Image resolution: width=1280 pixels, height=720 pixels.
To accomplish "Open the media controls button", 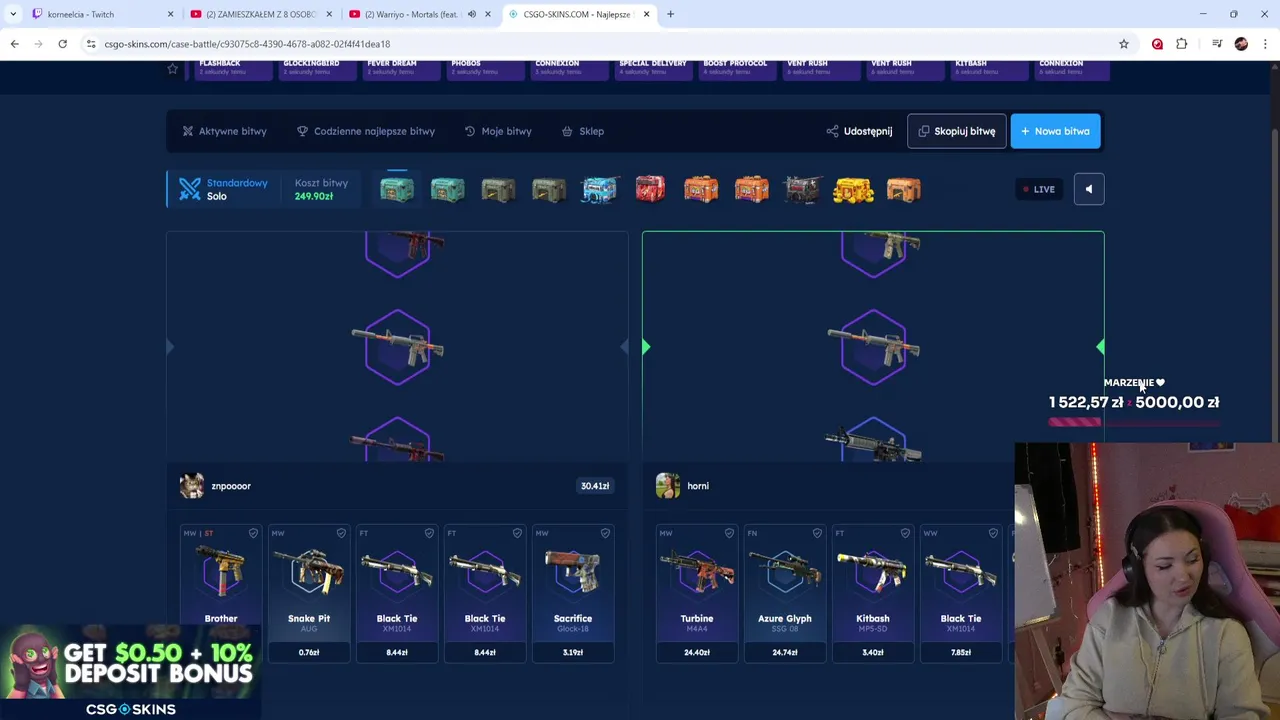I will coord(1217,44).
